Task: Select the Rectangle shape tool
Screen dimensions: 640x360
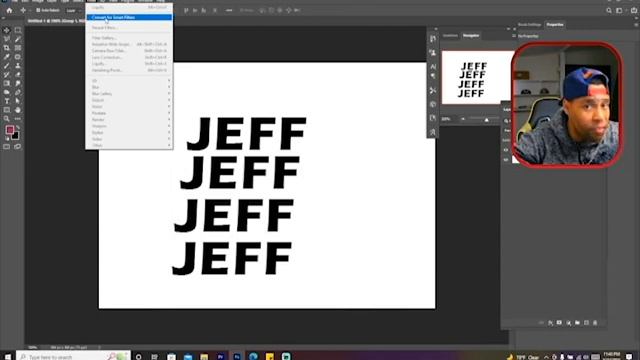Action: [x=7, y=110]
